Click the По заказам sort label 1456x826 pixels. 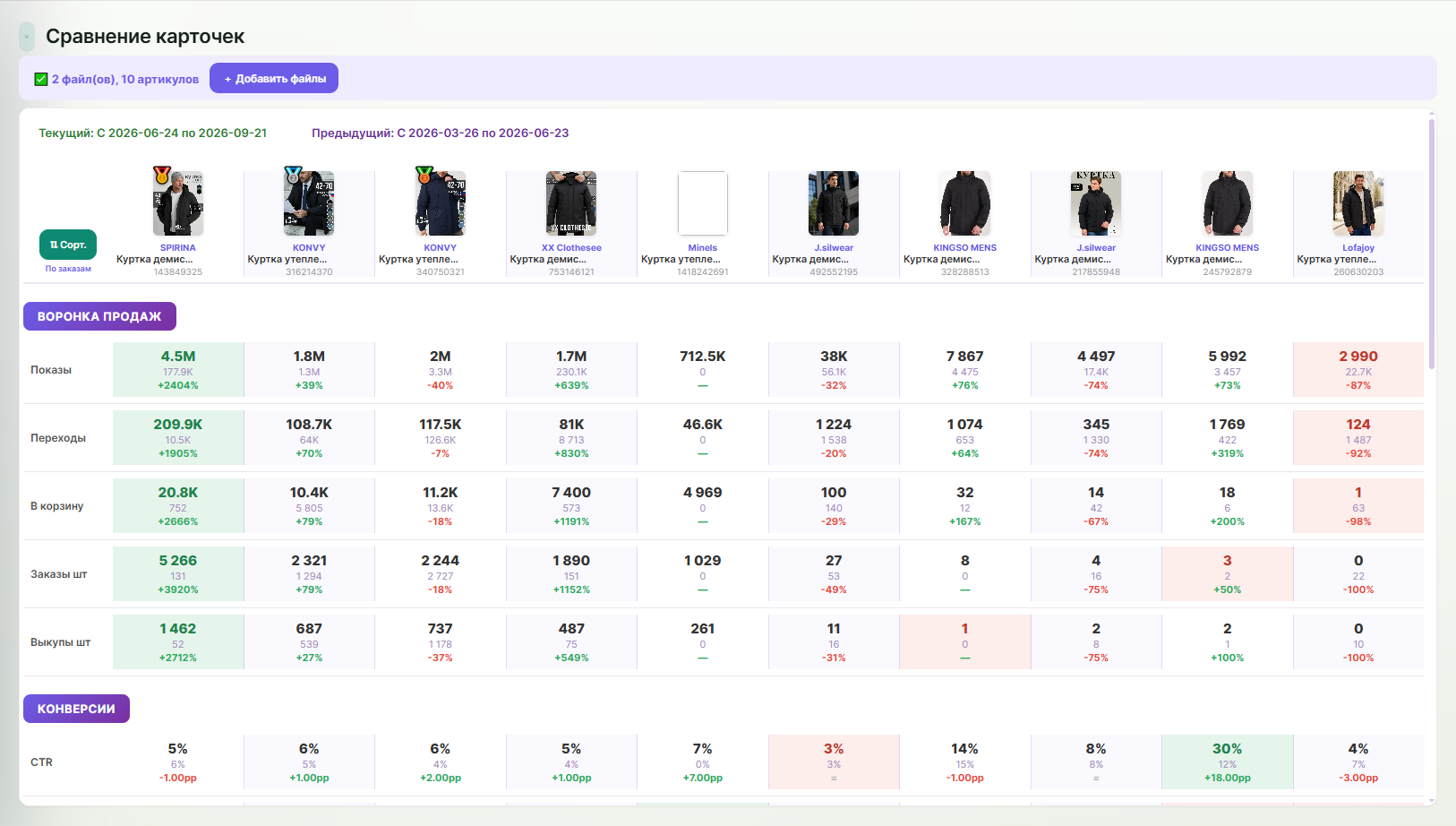68,269
